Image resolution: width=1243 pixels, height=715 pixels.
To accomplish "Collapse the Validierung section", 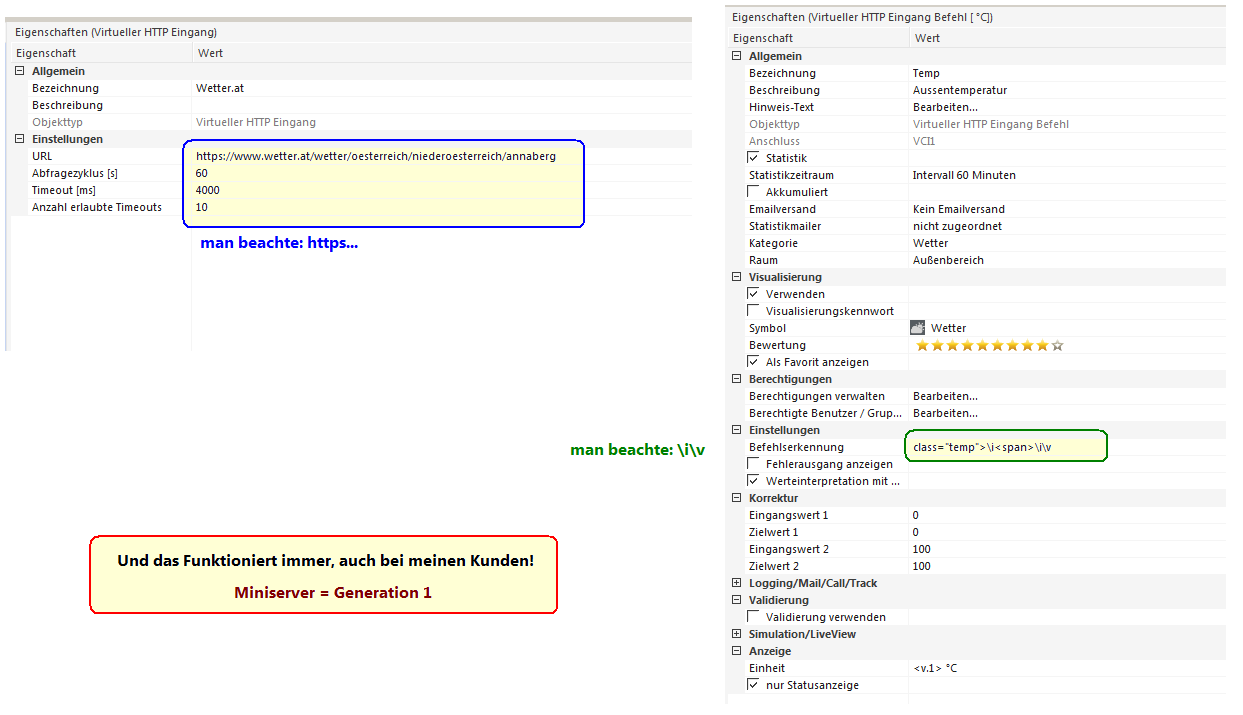I will 737,600.
